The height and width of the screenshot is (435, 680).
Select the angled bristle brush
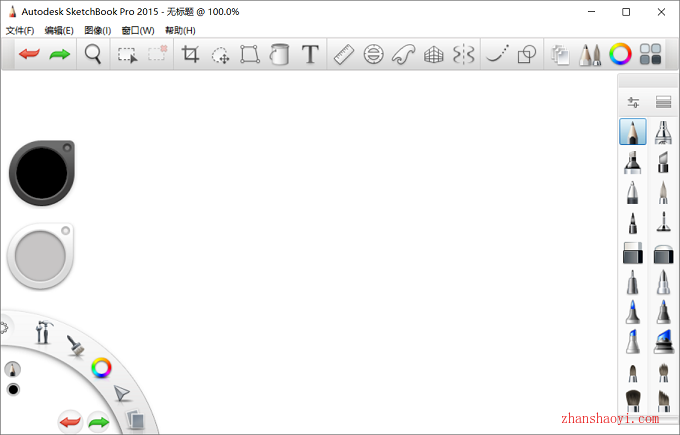tap(664, 401)
